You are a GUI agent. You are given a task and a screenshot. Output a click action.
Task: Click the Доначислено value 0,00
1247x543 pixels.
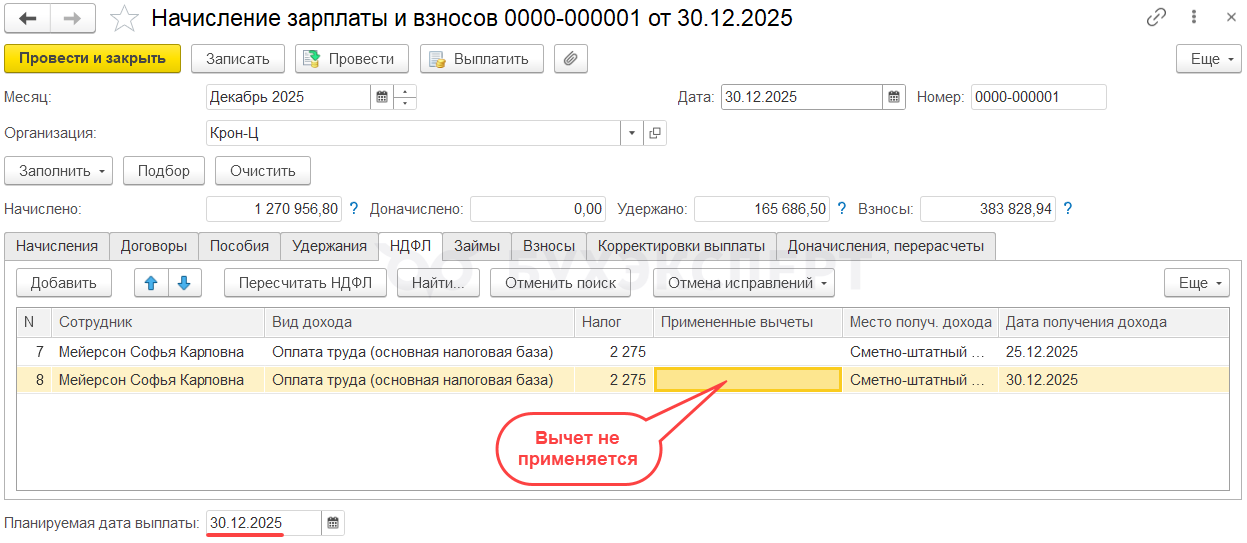(538, 208)
